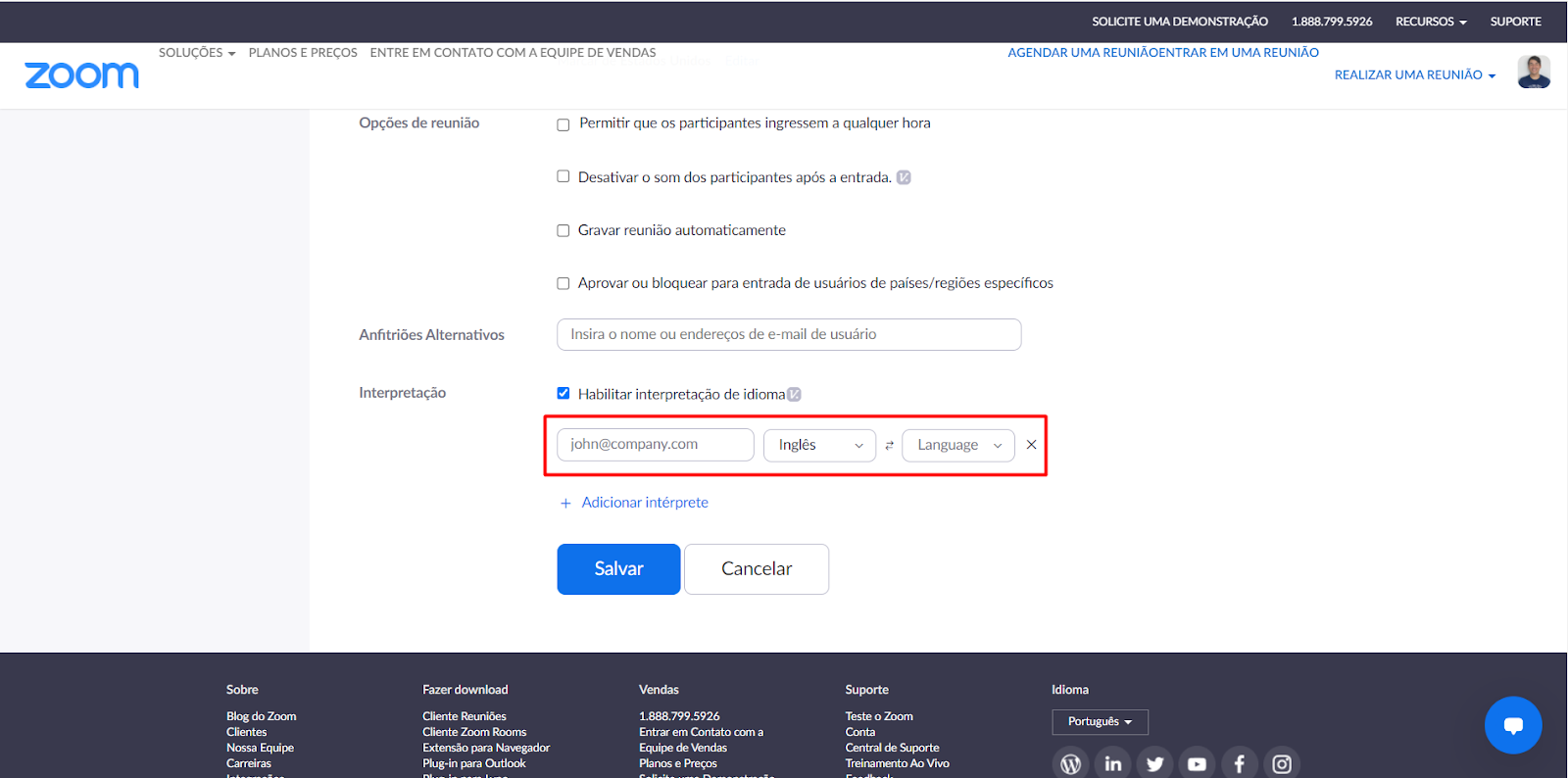Open the WordPress blog icon
This screenshot has width=1568, height=778.
tap(1071, 763)
